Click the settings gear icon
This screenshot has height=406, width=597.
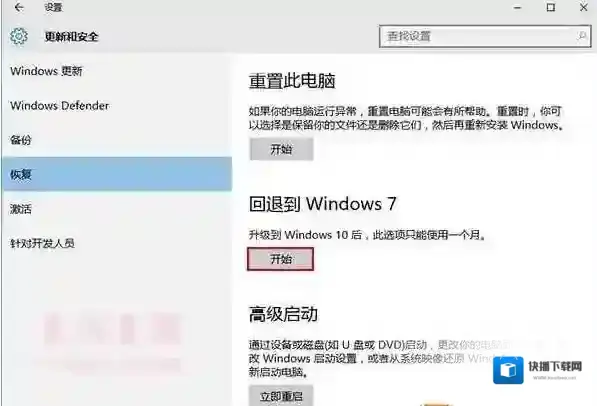click(19, 37)
